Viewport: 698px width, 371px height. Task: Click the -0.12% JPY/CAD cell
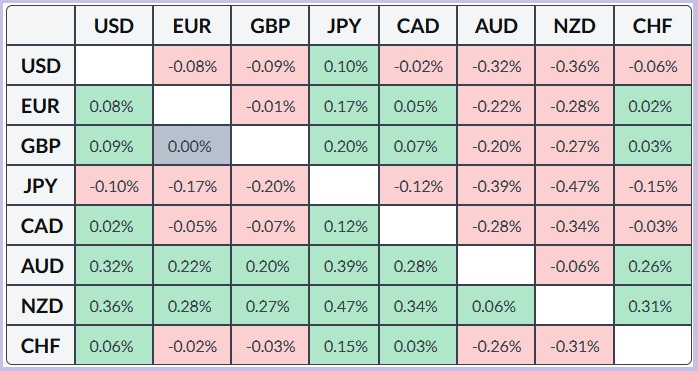coord(418,186)
